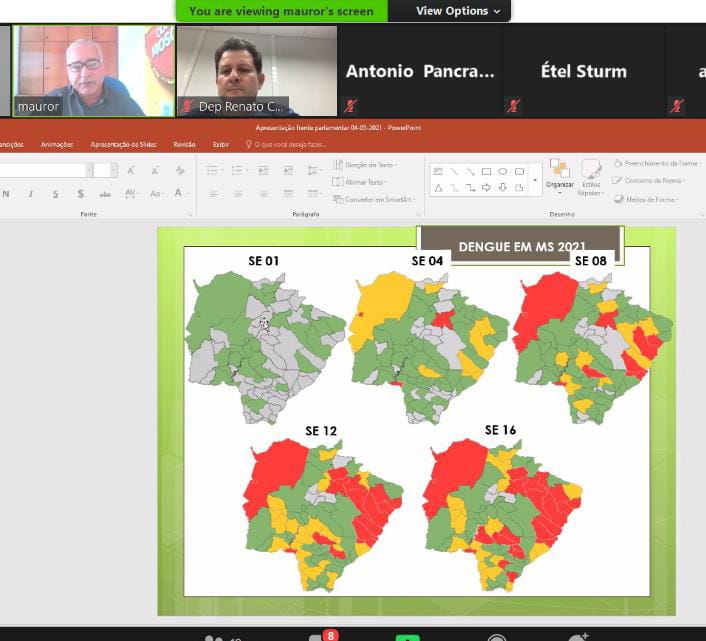Open Direção do Texto options
This screenshot has width=706, height=641.
pyautogui.click(x=366, y=164)
